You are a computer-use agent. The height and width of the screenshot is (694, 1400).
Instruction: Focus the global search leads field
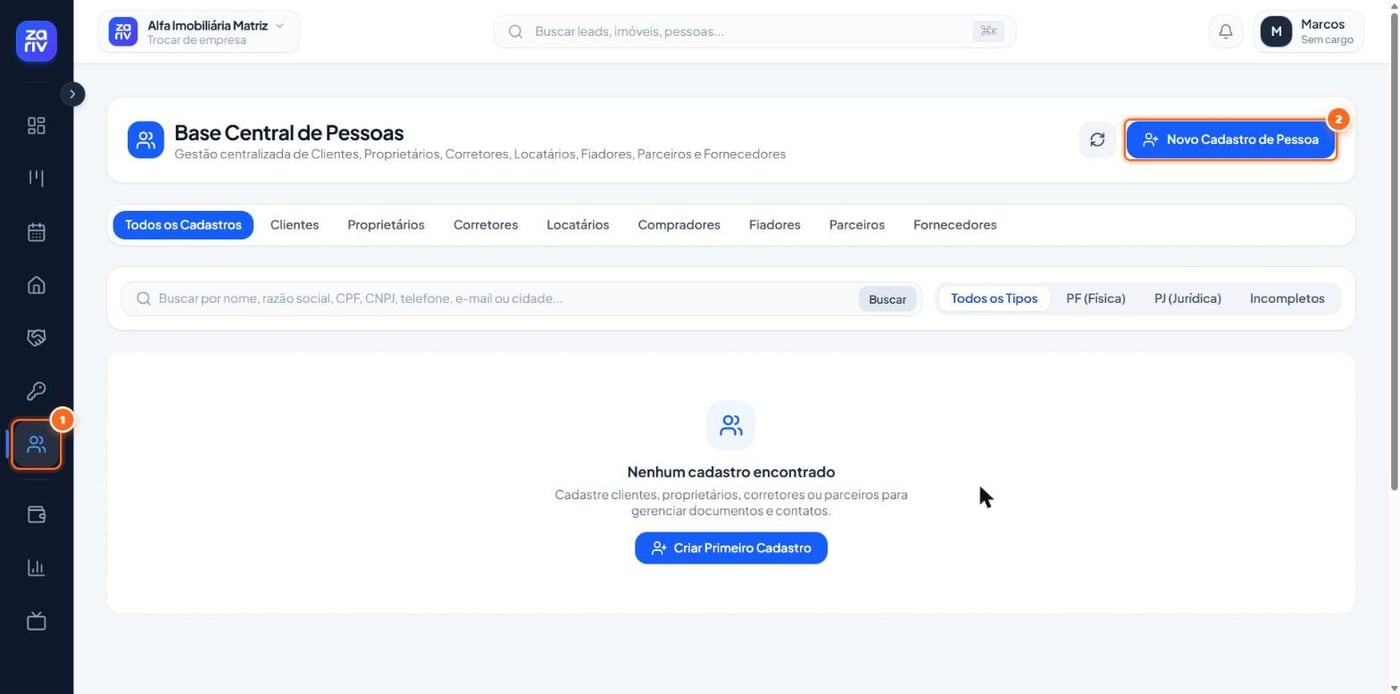pyautogui.click(x=754, y=31)
